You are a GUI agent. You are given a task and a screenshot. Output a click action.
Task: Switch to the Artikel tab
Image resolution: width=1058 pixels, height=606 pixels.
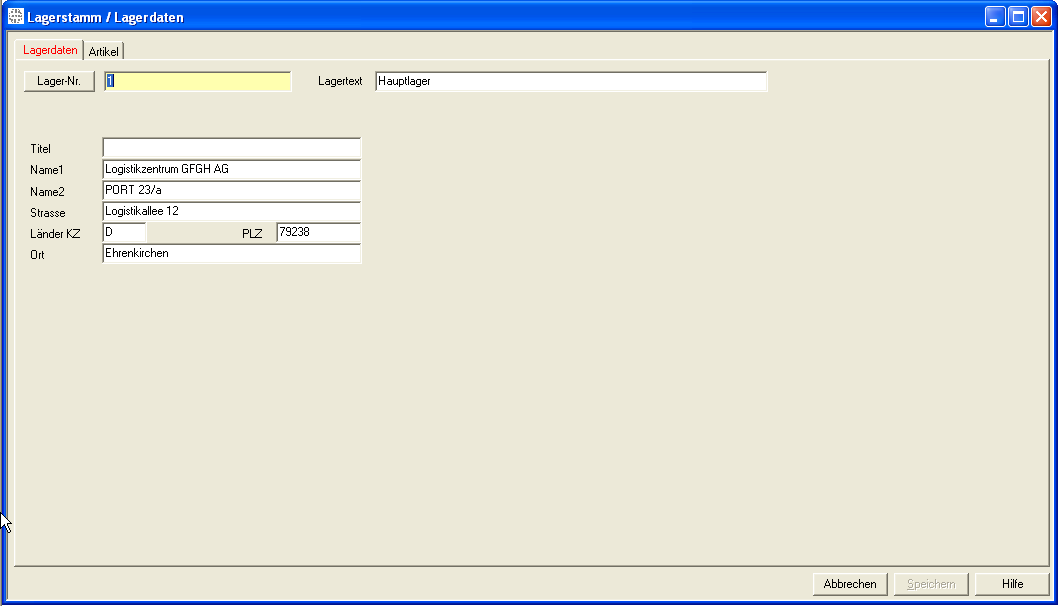(x=103, y=51)
